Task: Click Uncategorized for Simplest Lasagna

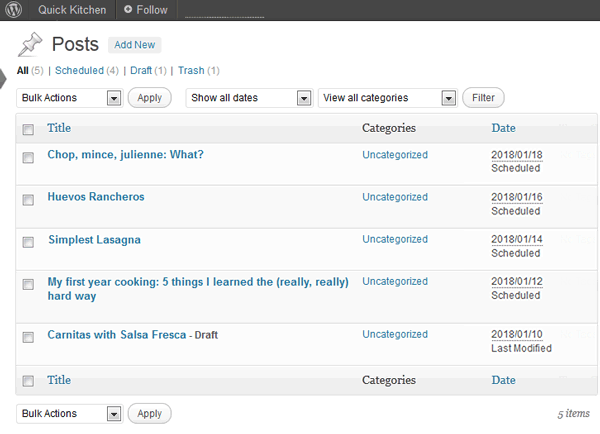Action: 394,240
